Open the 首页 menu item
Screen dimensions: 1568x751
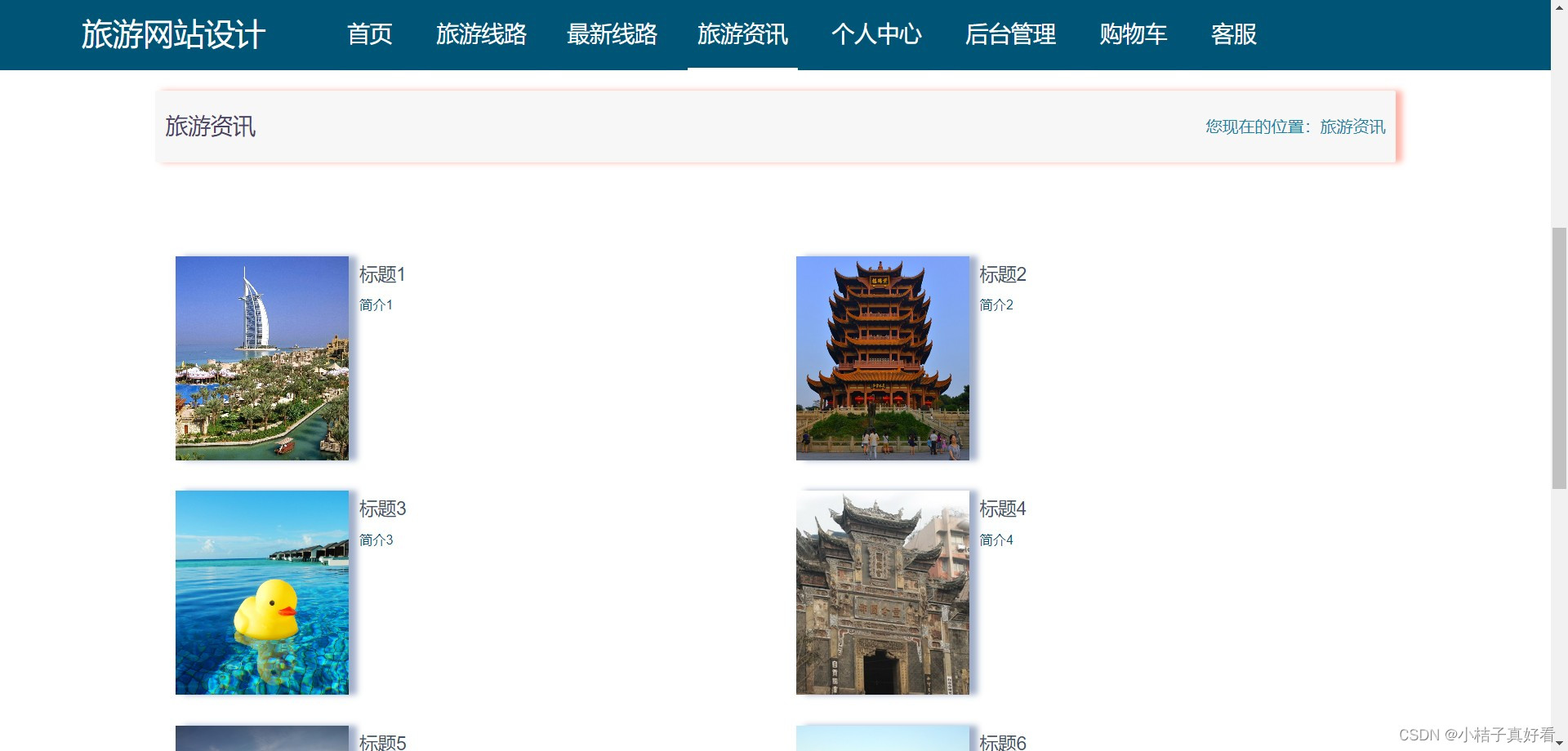click(x=370, y=34)
